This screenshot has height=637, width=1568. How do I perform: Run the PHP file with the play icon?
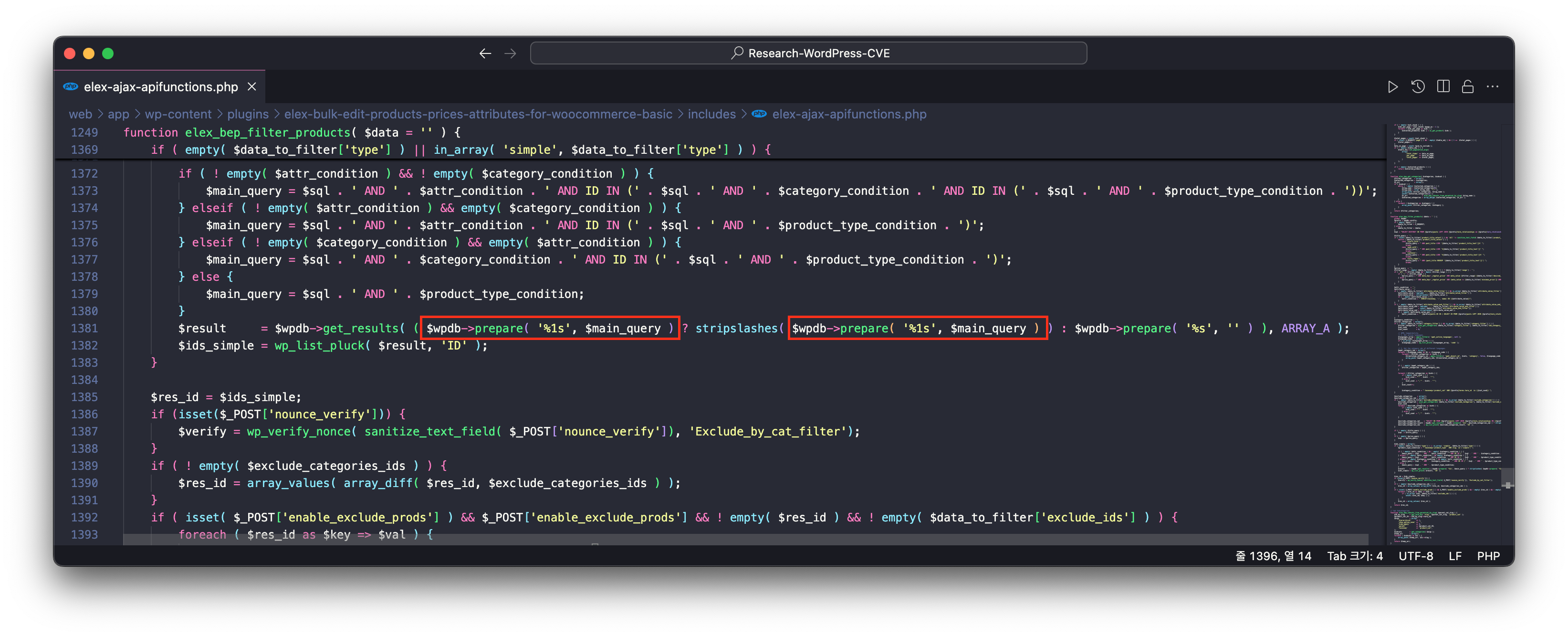tap(1392, 86)
